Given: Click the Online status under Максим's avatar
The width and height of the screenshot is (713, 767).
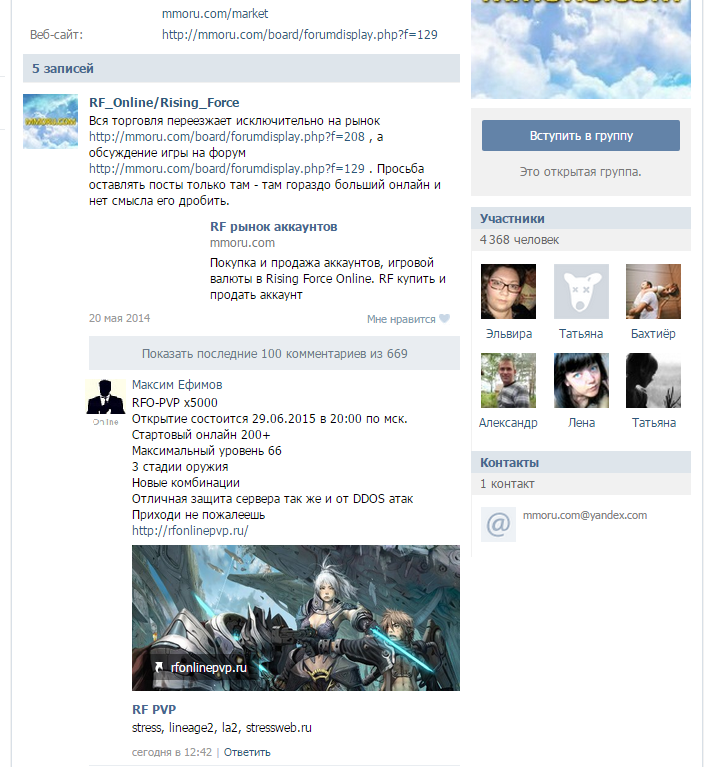Looking at the screenshot, I should click(106, 422).
